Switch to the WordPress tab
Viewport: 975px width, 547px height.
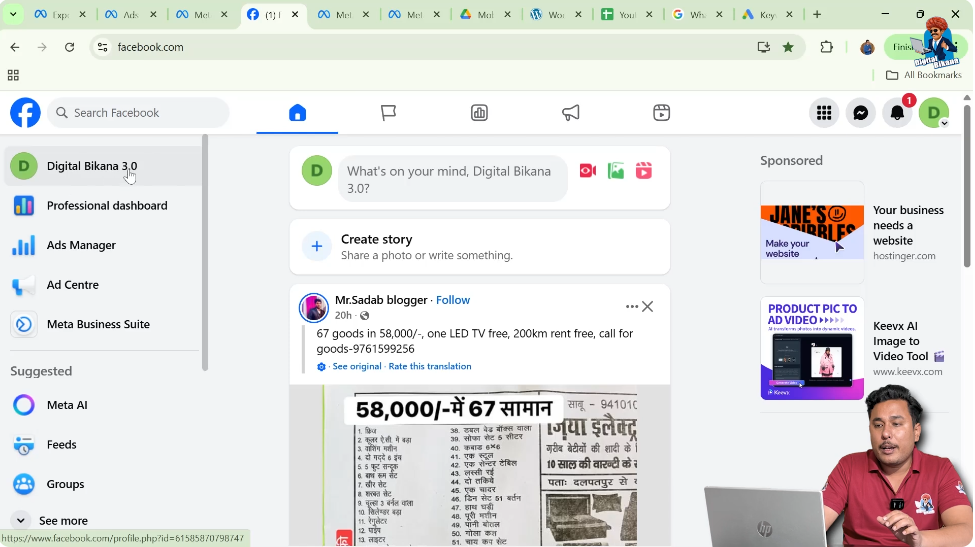pyautogui.click(x=556, y=14)
